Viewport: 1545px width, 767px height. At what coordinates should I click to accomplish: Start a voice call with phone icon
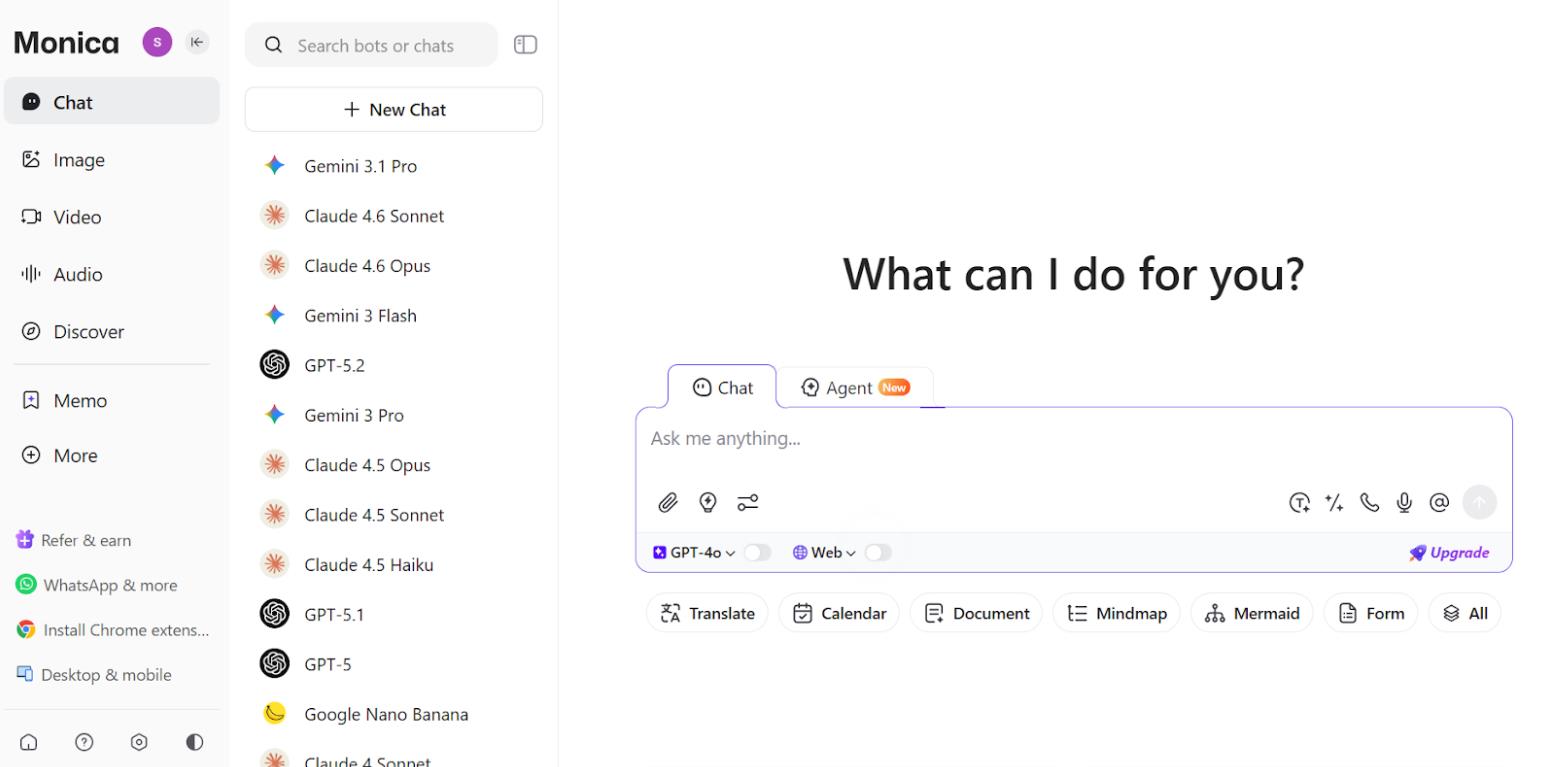(1369, 503)
